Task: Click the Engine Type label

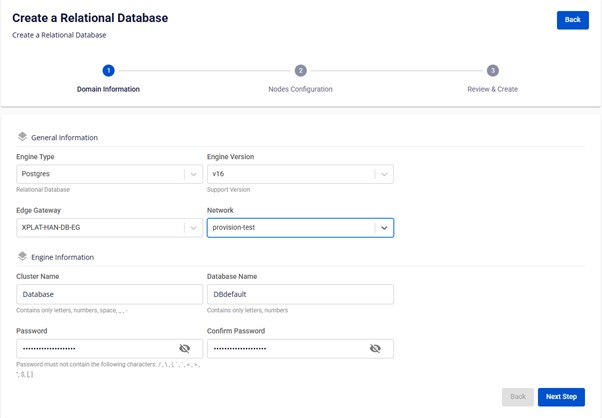Action: [x=35, y=157]
